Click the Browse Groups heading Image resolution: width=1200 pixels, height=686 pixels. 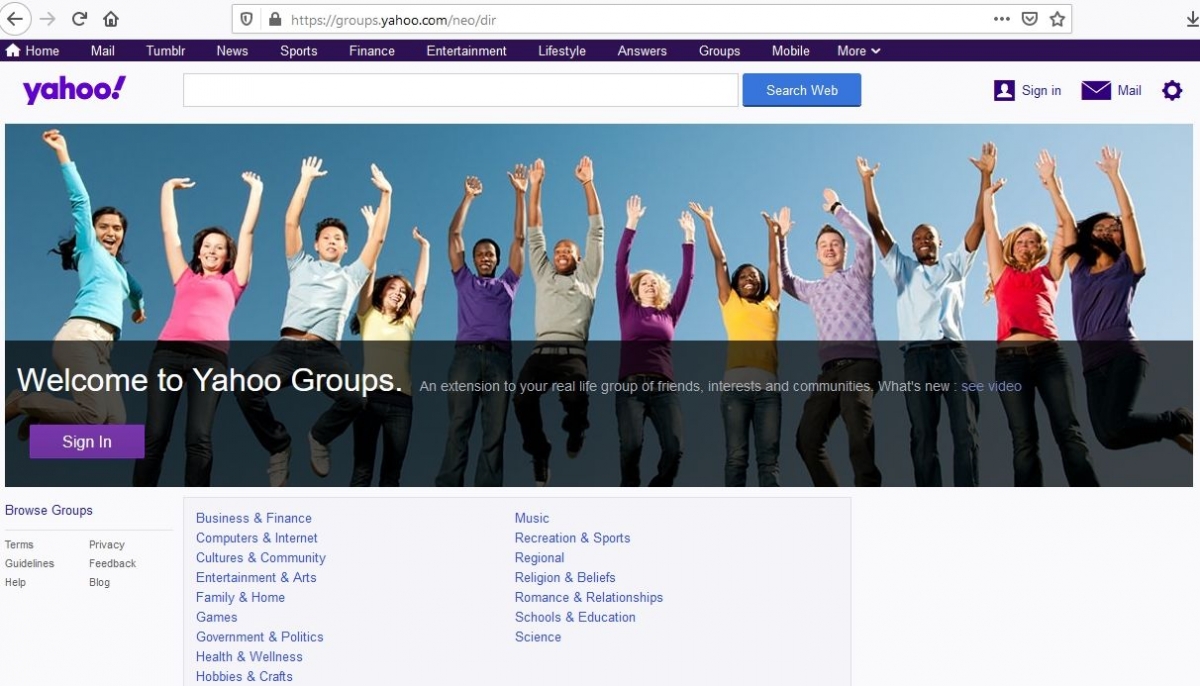click(49, 510)
